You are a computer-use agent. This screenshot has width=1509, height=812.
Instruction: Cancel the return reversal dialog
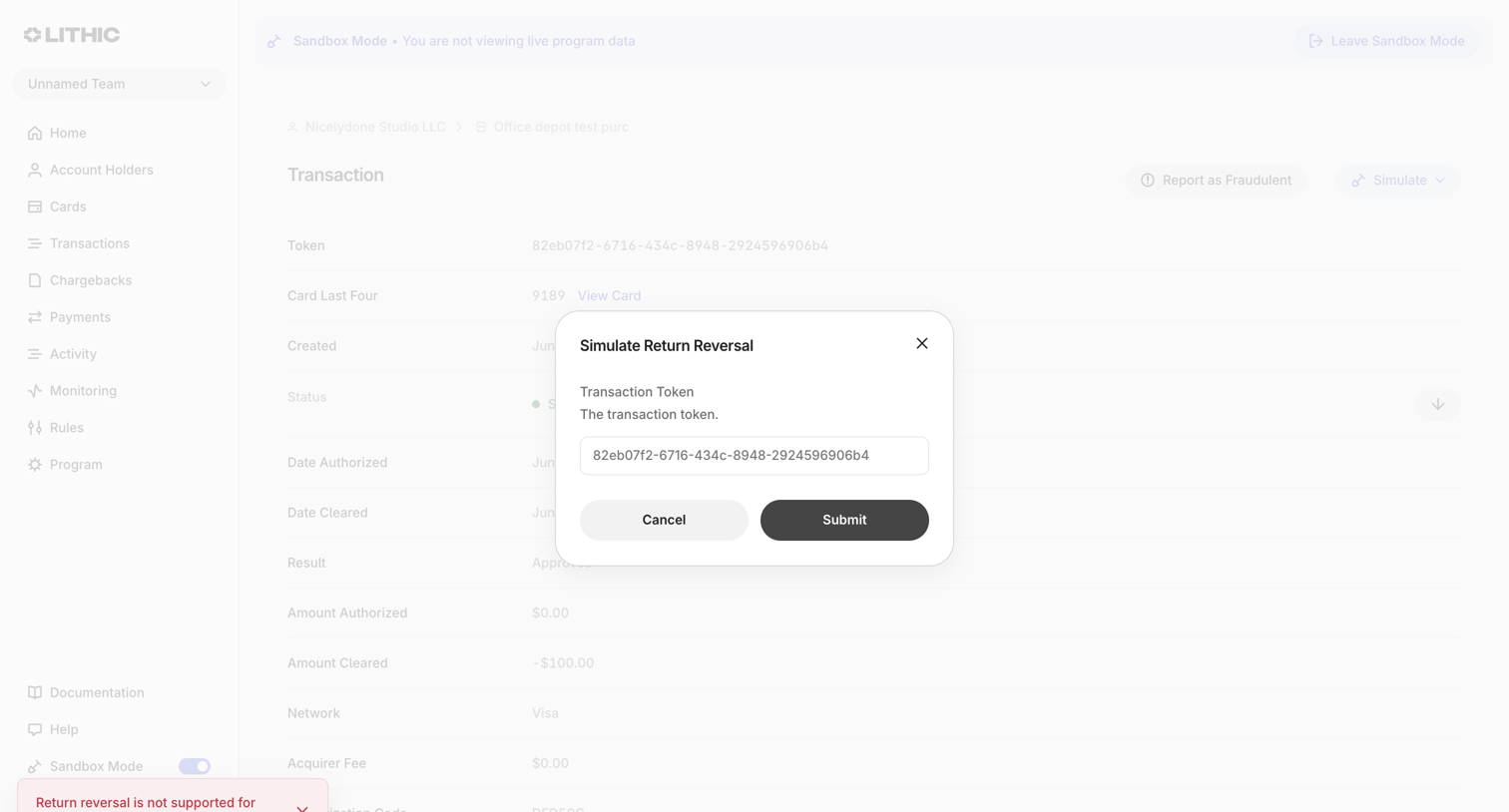pyautogui.click(x=664, y=520)
